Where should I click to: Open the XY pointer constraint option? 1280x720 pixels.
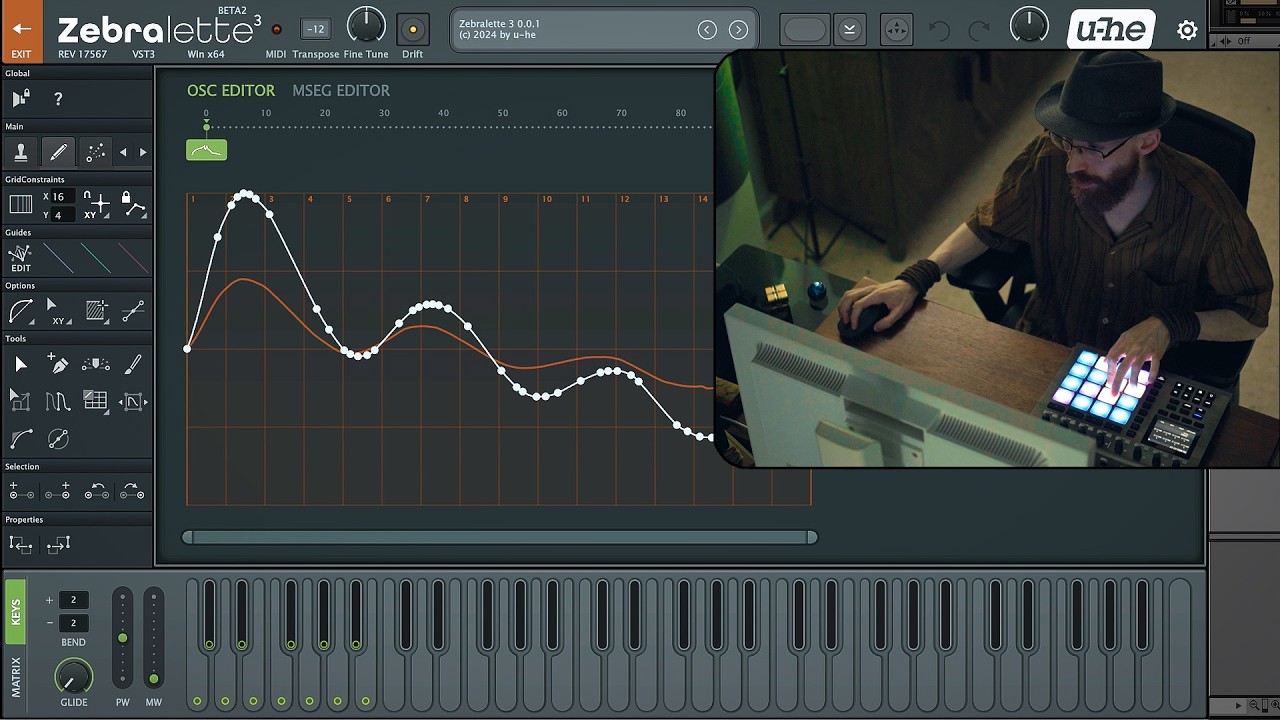tap(58, 311)
